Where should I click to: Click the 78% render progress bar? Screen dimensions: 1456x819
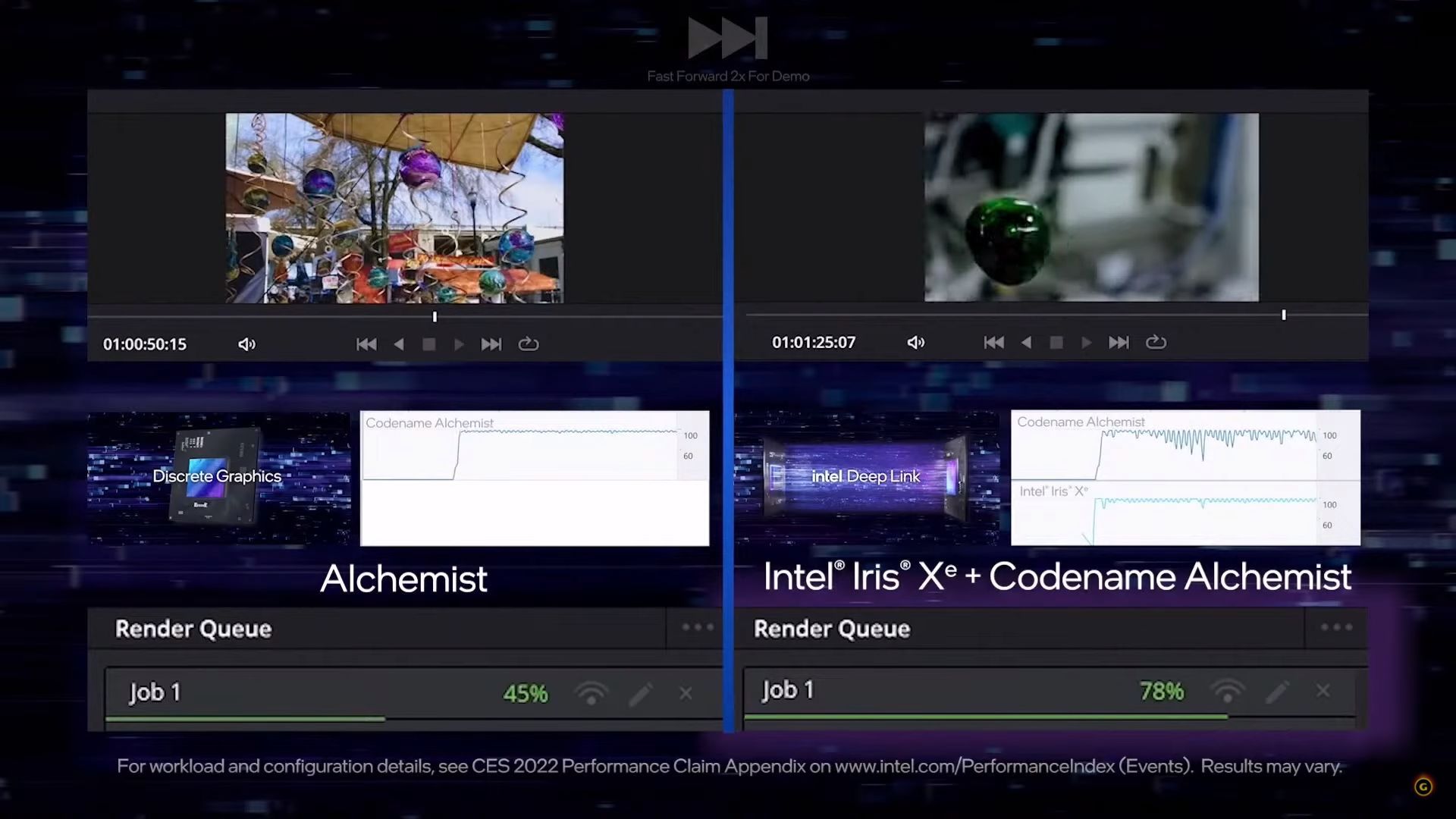pyautogui.click(x=1050, y=716)
